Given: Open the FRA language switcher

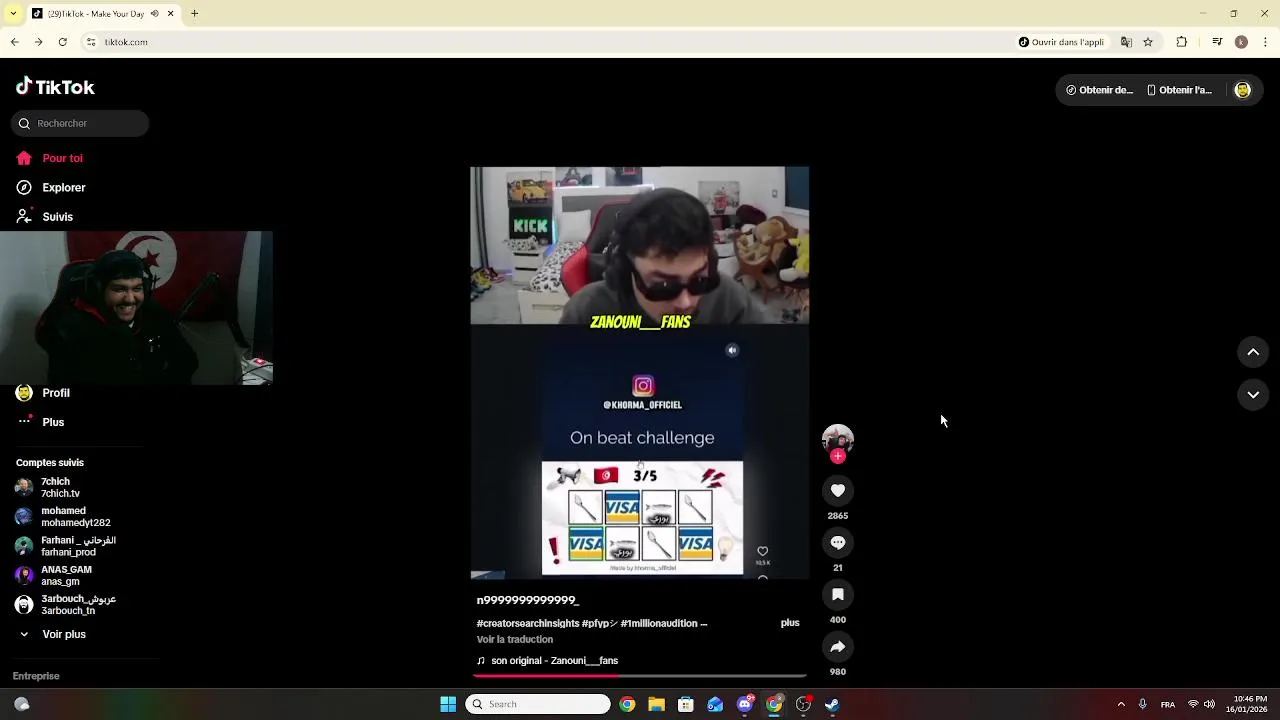Looking at the screenshot, I should point(1167,704).
